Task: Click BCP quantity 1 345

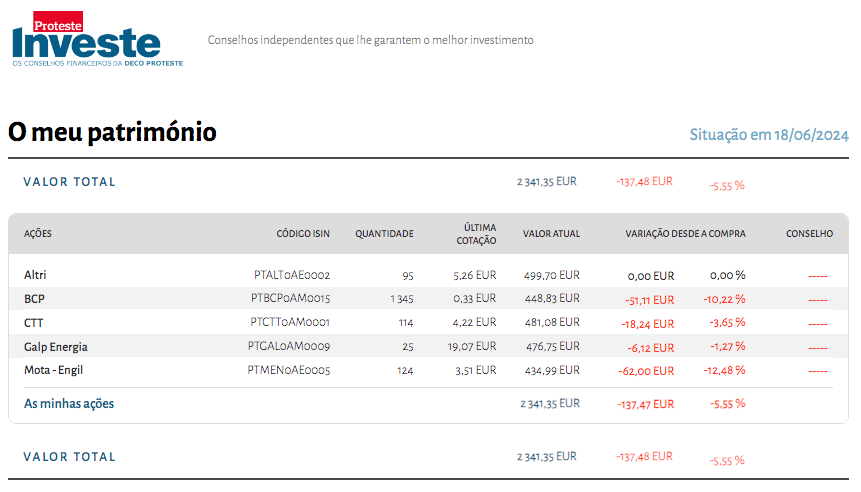Action: click(x=402, y=299)
